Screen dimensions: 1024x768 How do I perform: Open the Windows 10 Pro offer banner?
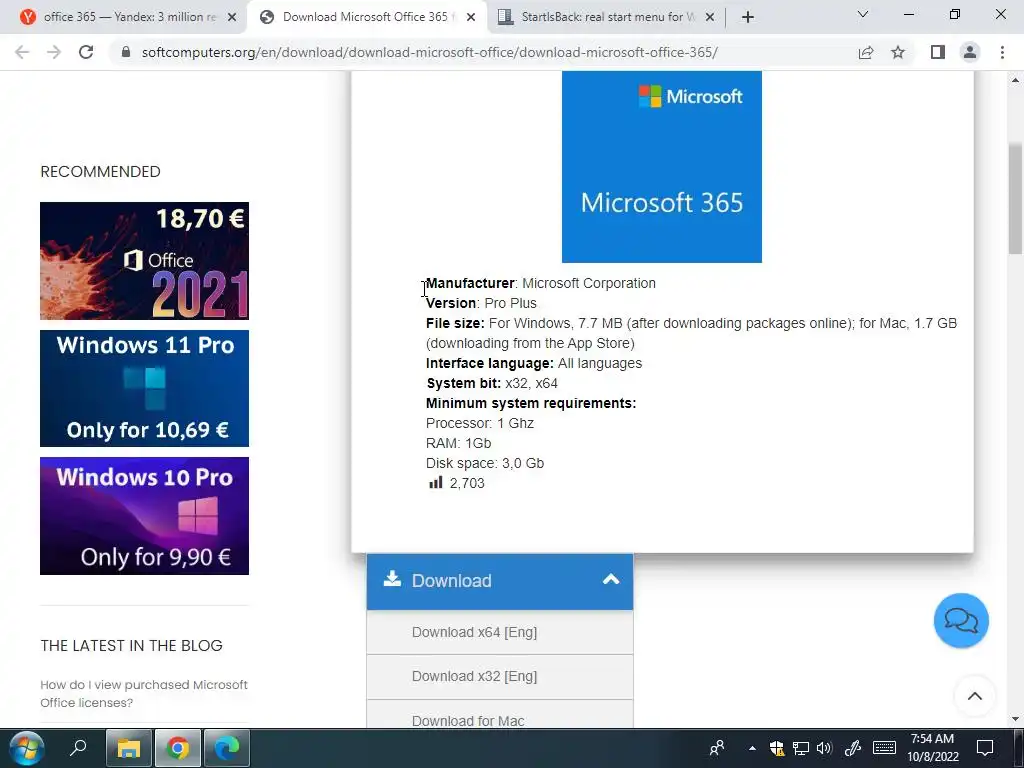coord(144,516)
